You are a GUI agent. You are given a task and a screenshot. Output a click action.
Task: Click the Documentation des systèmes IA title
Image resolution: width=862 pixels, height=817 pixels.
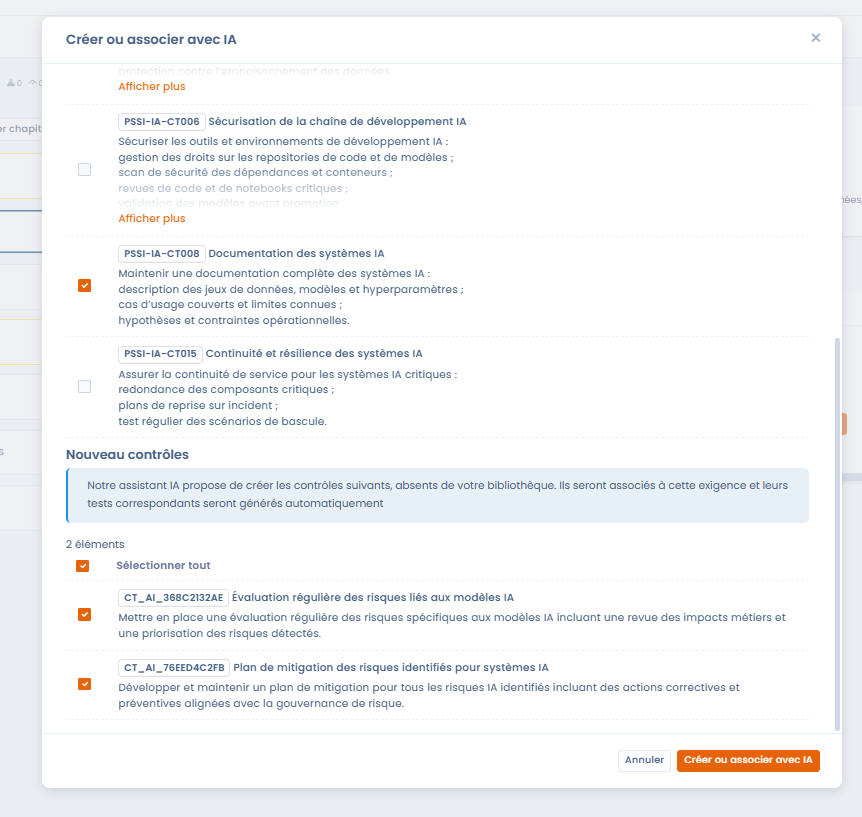(296, 254)
